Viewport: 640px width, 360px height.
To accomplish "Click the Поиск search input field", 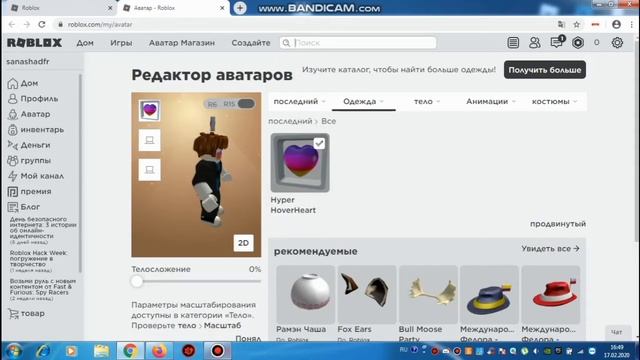I will click(358, 43).
